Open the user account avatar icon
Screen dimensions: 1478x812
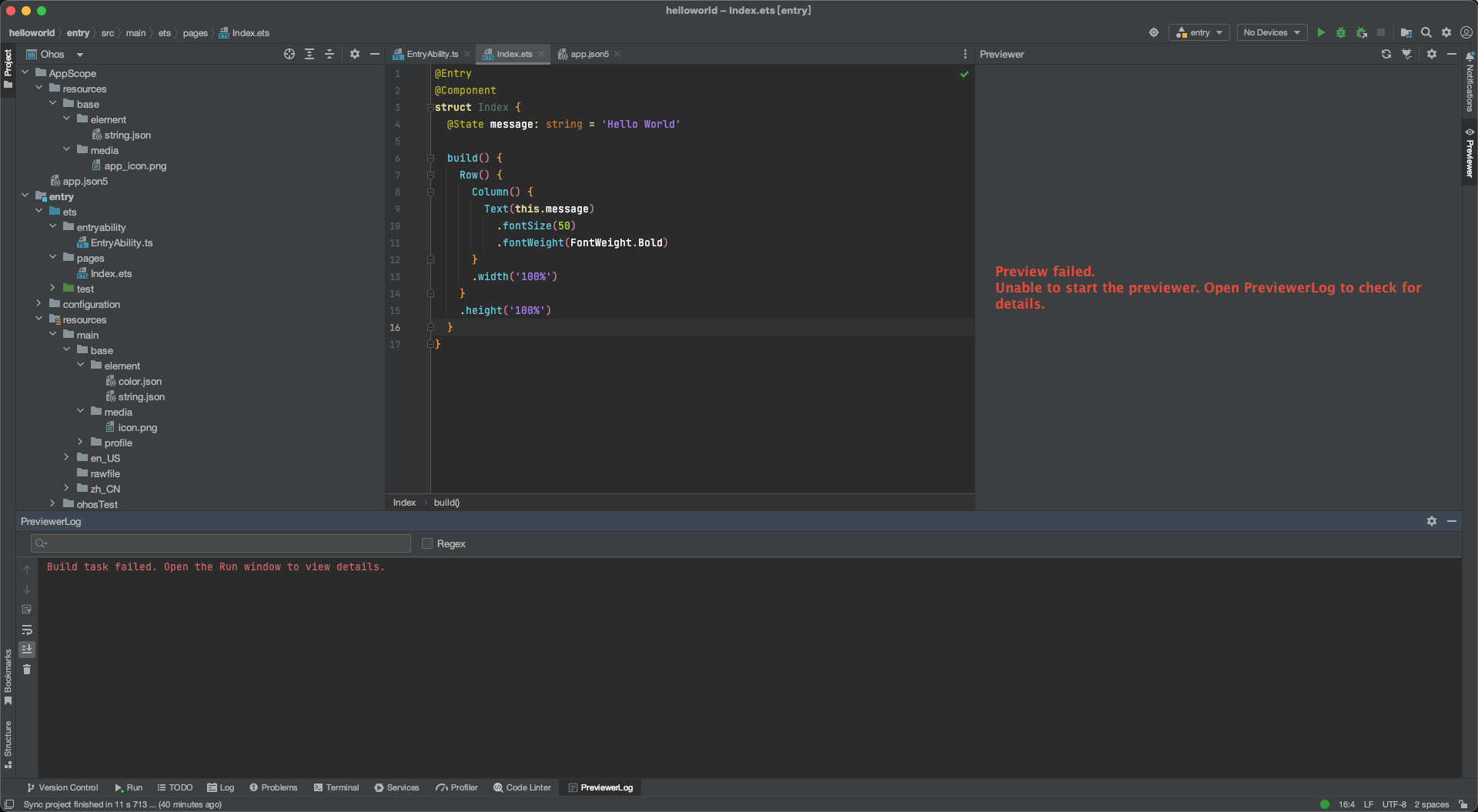click(x=1466, y=32)
